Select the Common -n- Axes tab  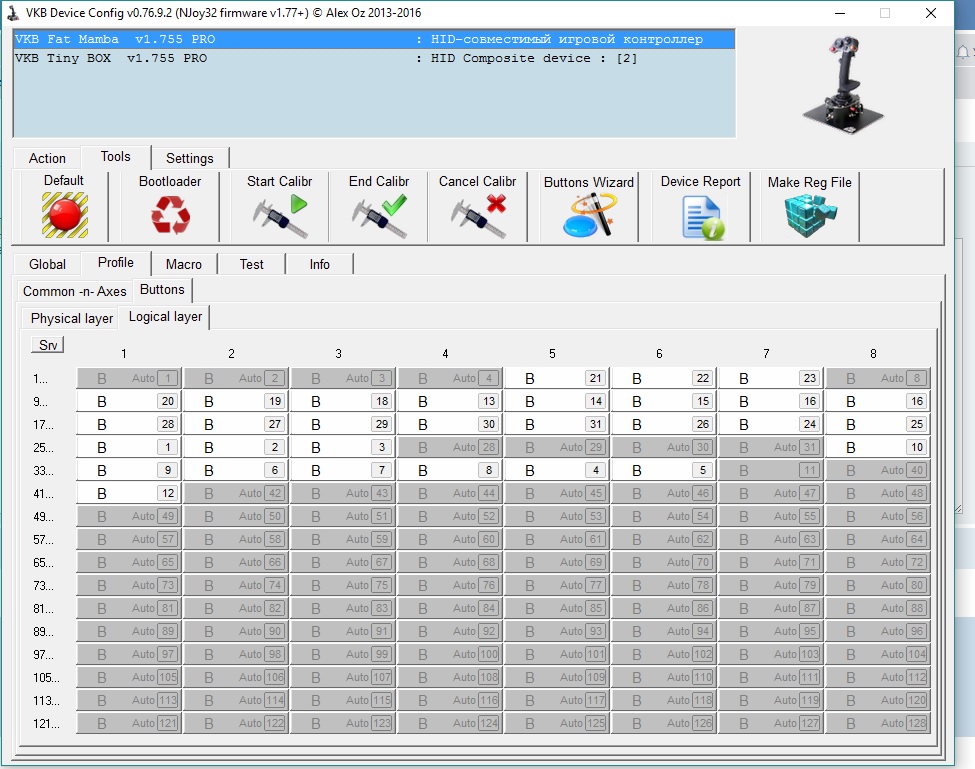tap(75, 291)
